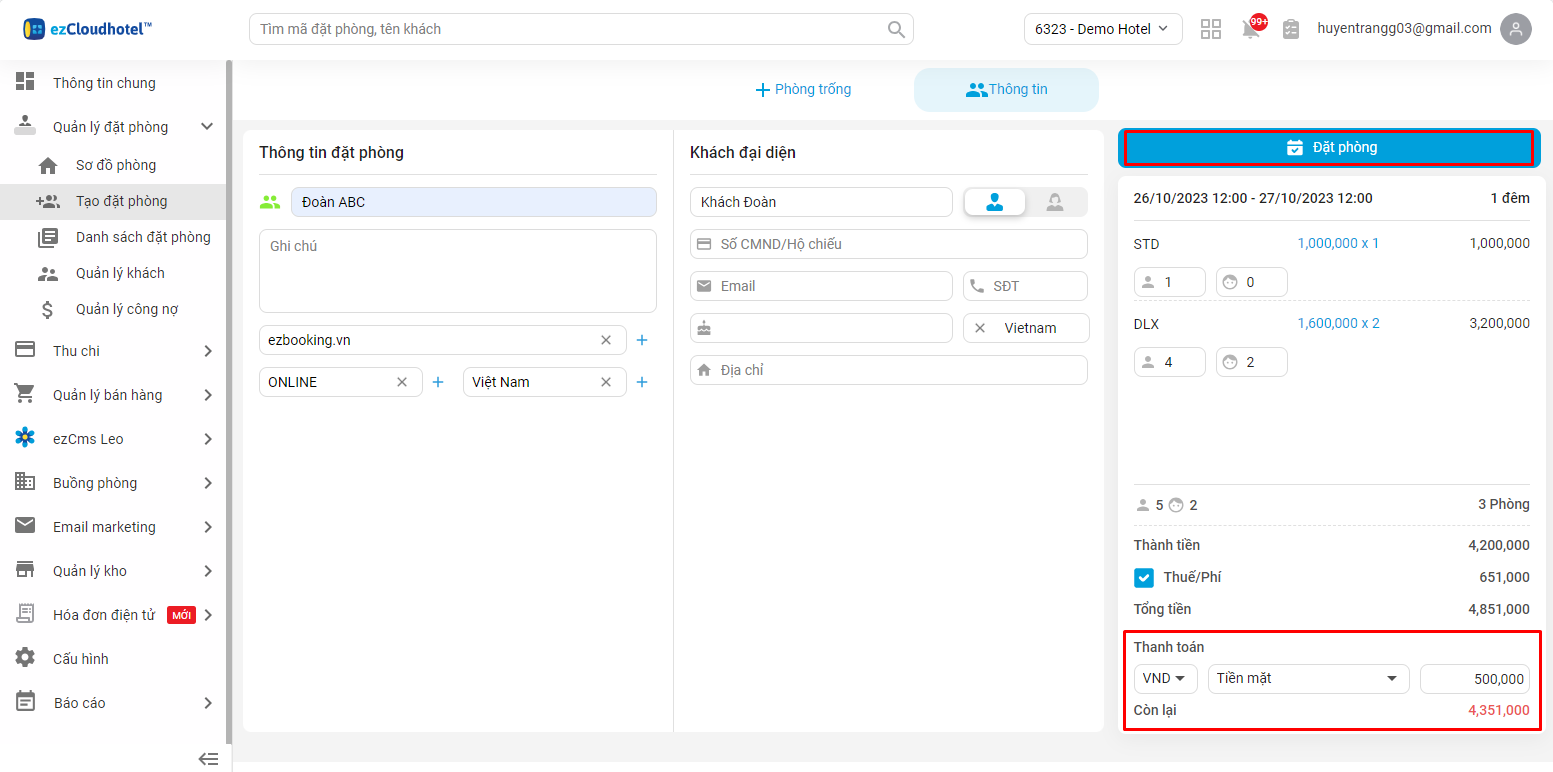
Task: Open Danh sách đặt phòng menu item
Action: (x=143, y=237)
